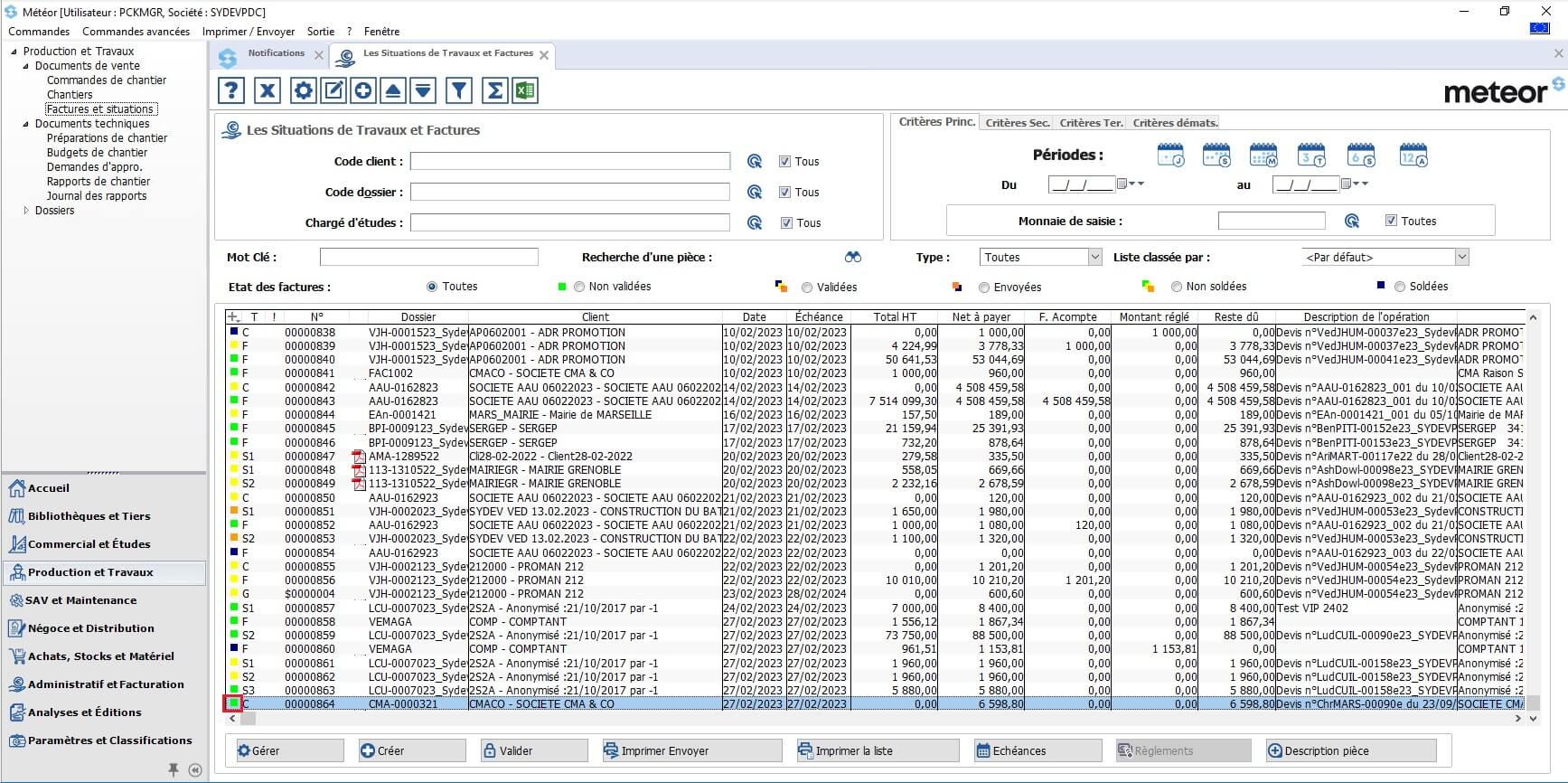Select the 6-month (6 S) period icon

click(1361, 156)
